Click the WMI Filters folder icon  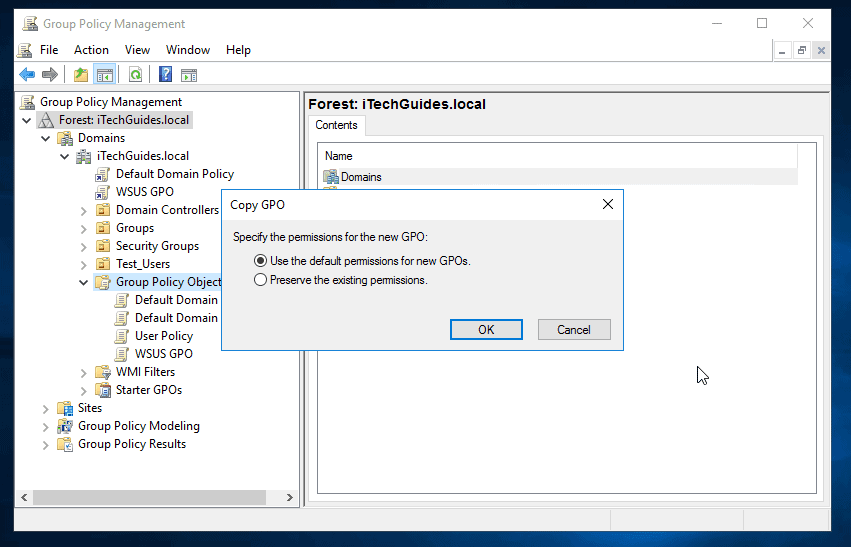(x=103, y=372)
